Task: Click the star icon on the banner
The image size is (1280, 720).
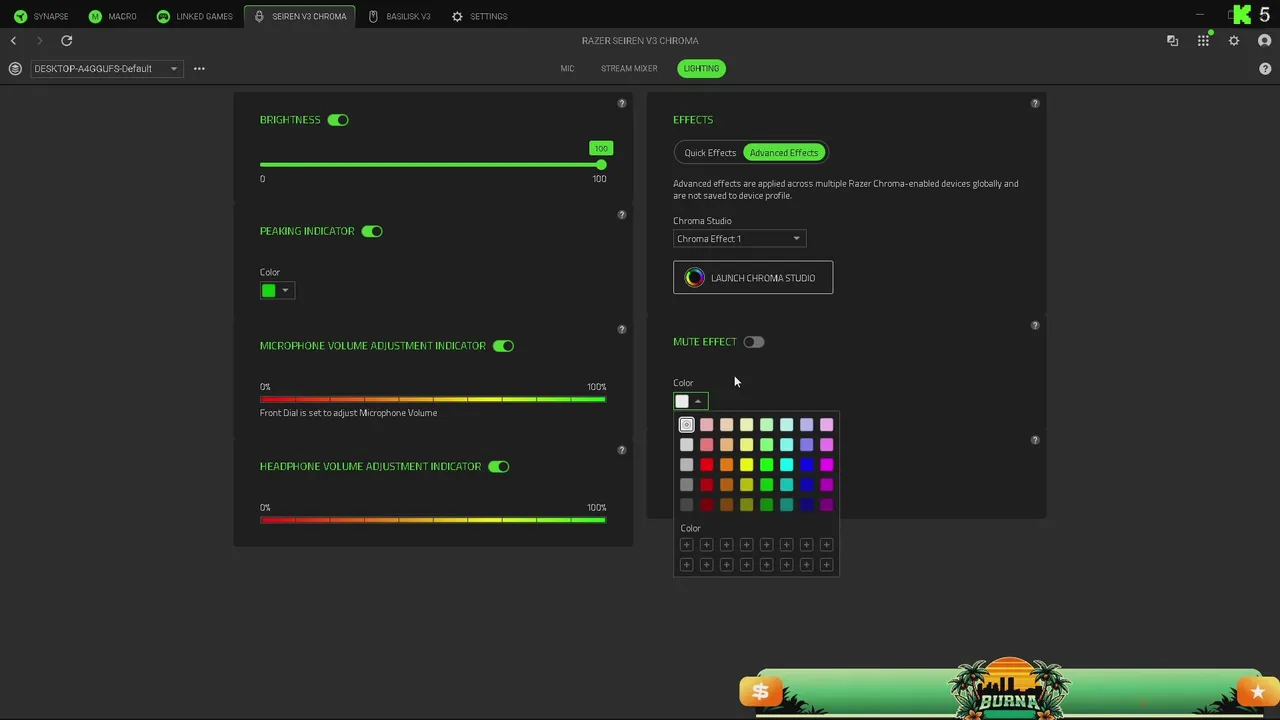Action: (x=1257, y=692)
